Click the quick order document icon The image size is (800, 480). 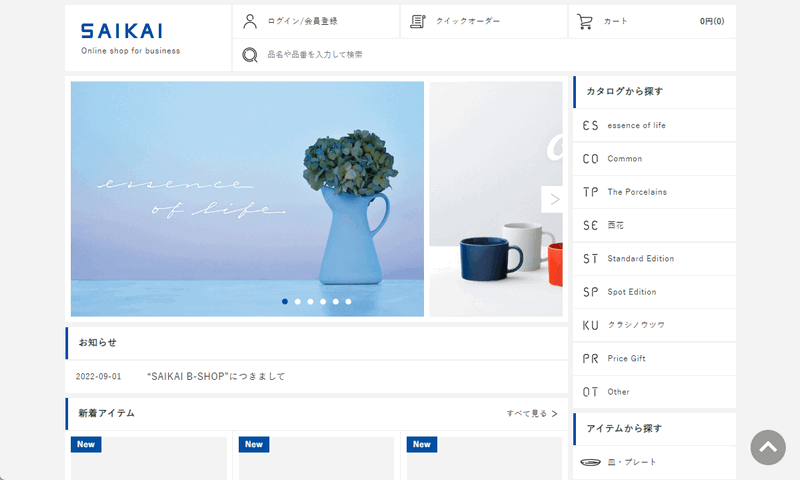click(x=417, y=21)
